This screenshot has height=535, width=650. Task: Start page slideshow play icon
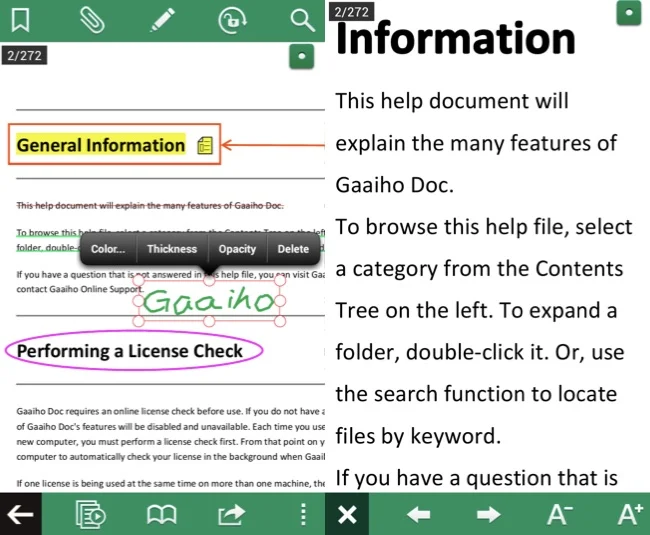click(90, 514)
